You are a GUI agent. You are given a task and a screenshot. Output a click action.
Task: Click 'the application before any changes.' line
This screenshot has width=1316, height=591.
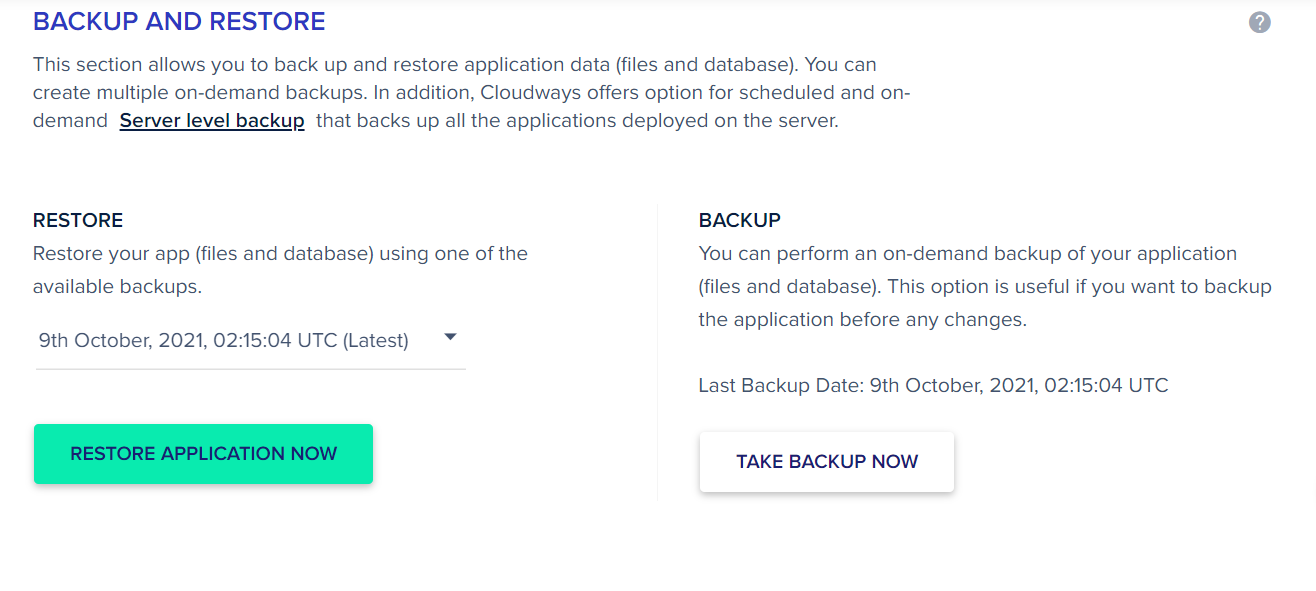[x=863, y=321]
